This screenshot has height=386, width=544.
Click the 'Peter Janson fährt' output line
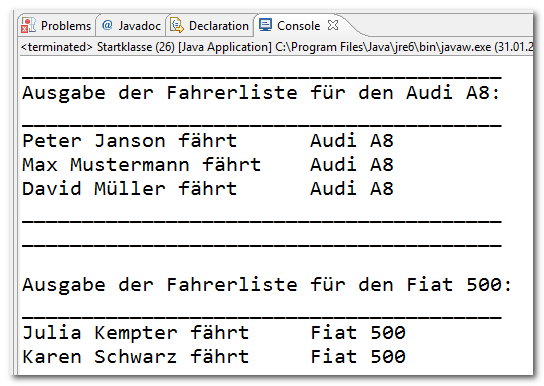pyautogui.click(x=130, y=141)
